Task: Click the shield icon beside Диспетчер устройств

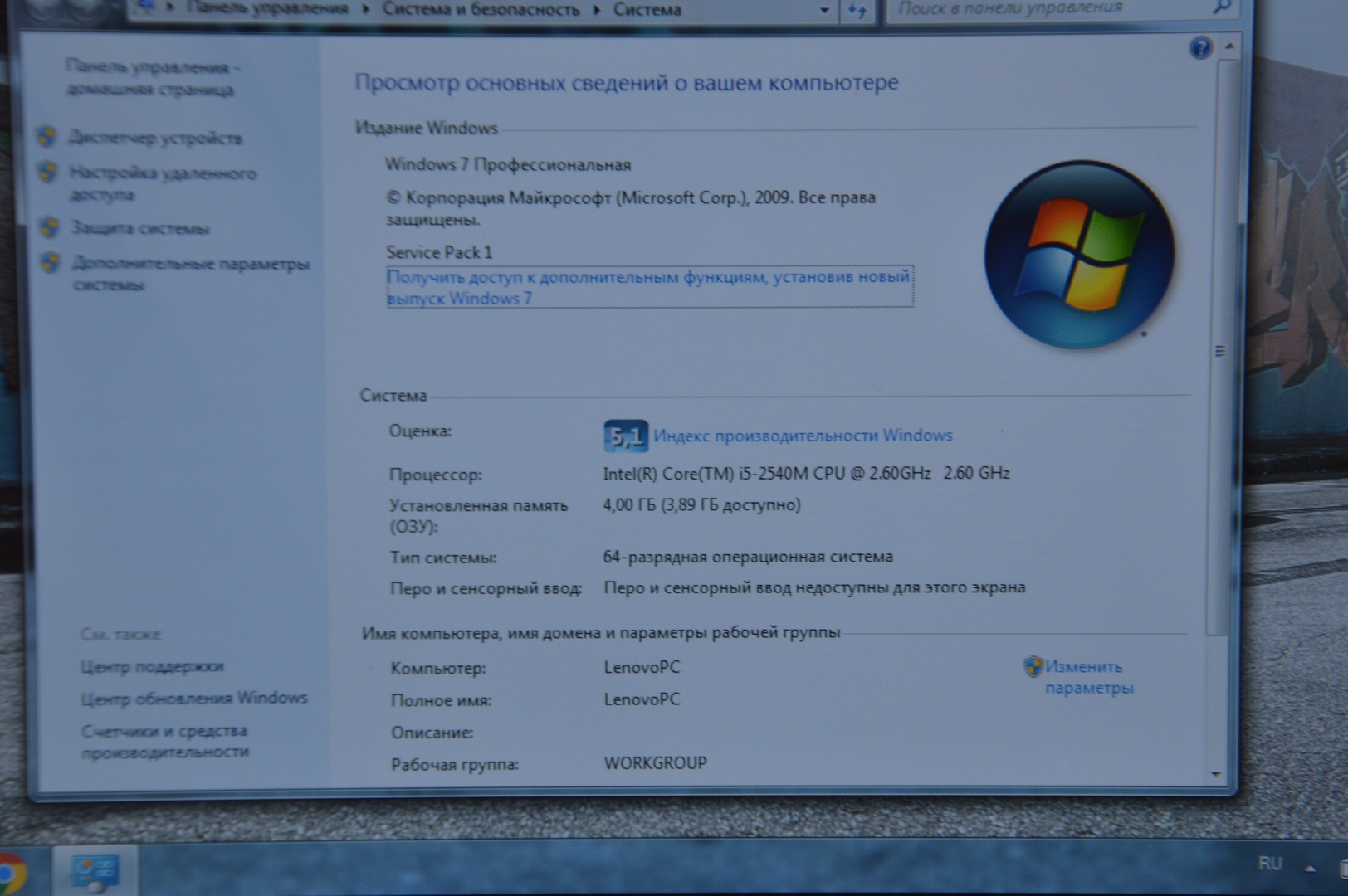Action: coord(47,136)
